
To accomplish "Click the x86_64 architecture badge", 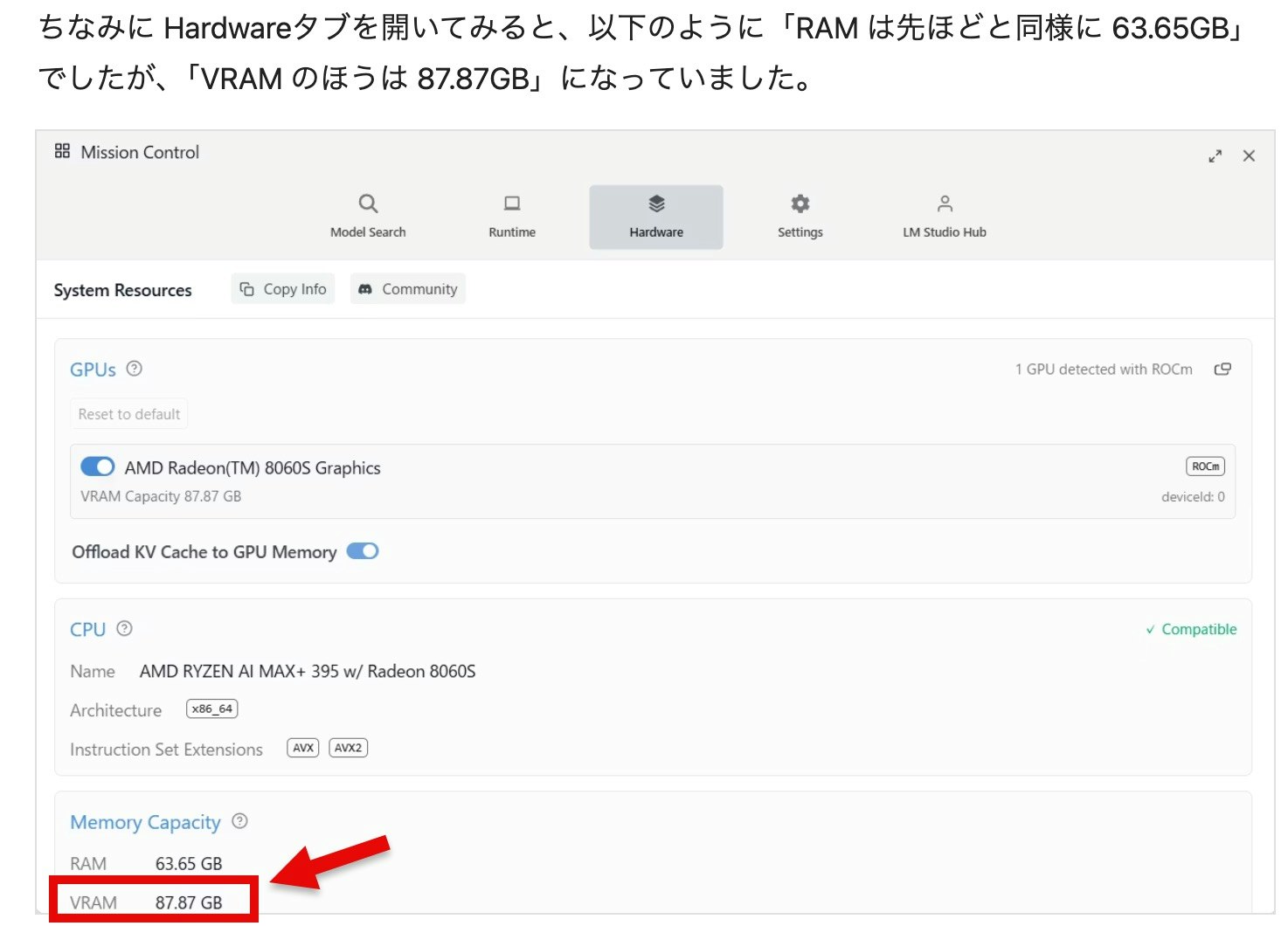I will pyautogui.click(x=212, y=708).
